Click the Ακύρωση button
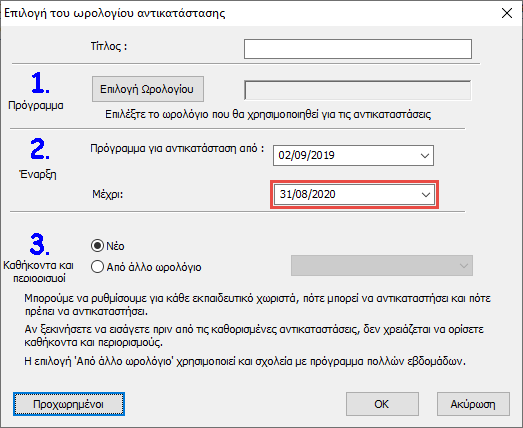The image size is (523, 428). click(473, 404)
